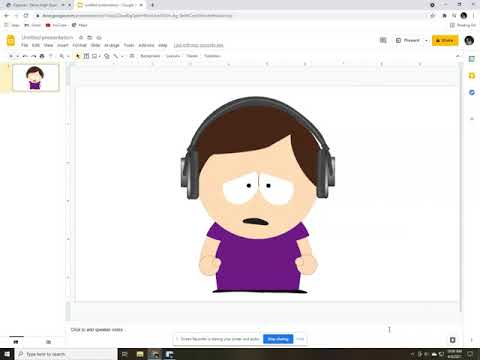This screenshot has width=480, height=360.
Task: Hide the toolbar menus with collapse arrow
Action: 458,56
